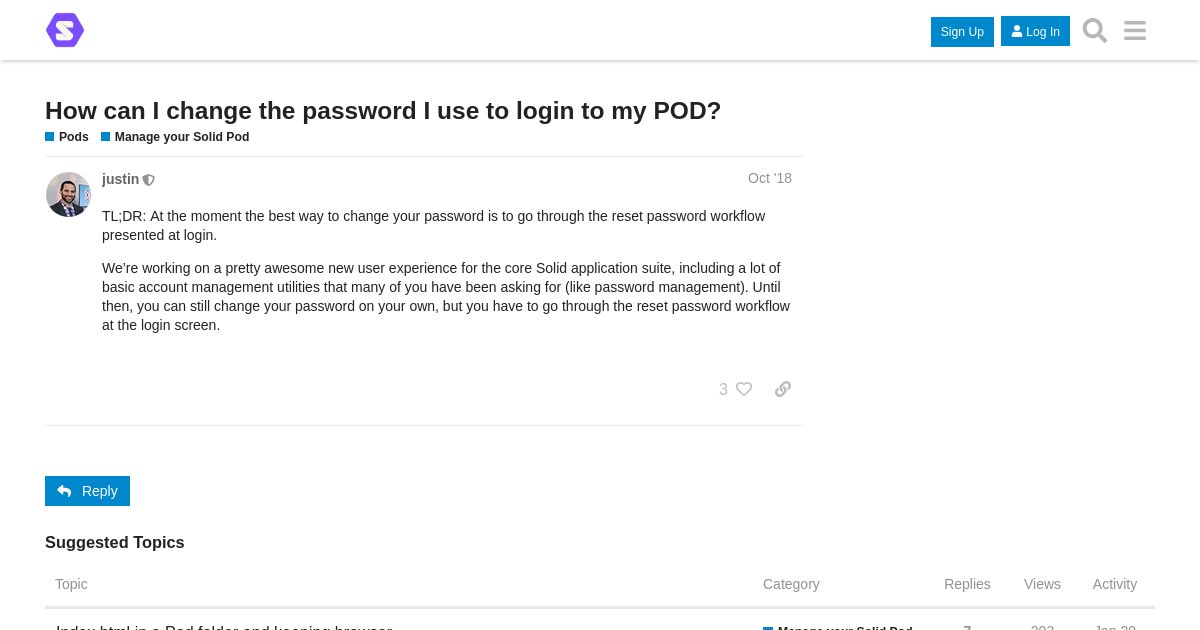The width and height of the screenshot is (1200, 630).
Task: Open justin's avatar picture
Action: [x=68, y=194]
